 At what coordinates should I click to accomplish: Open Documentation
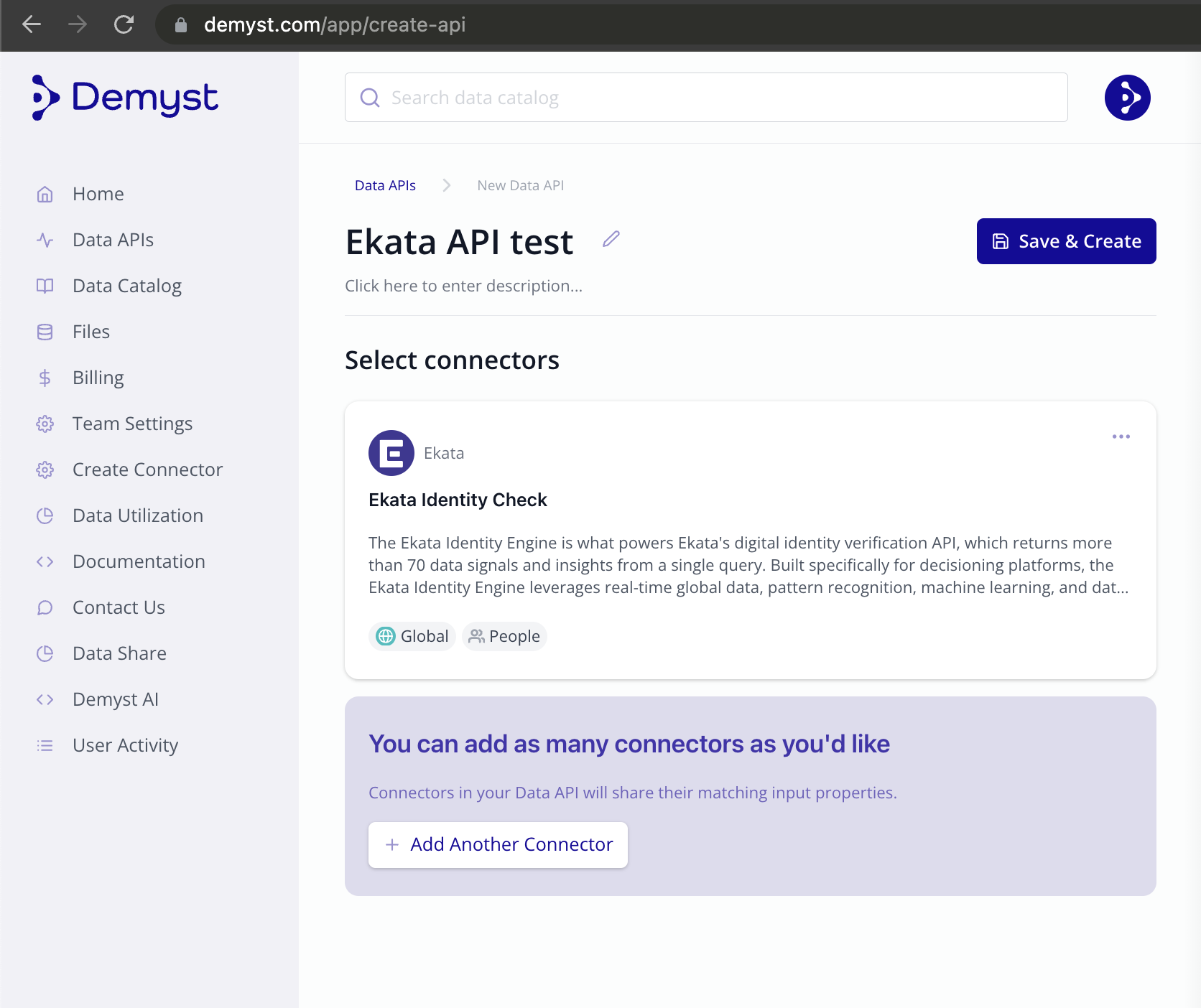(139, 561)
